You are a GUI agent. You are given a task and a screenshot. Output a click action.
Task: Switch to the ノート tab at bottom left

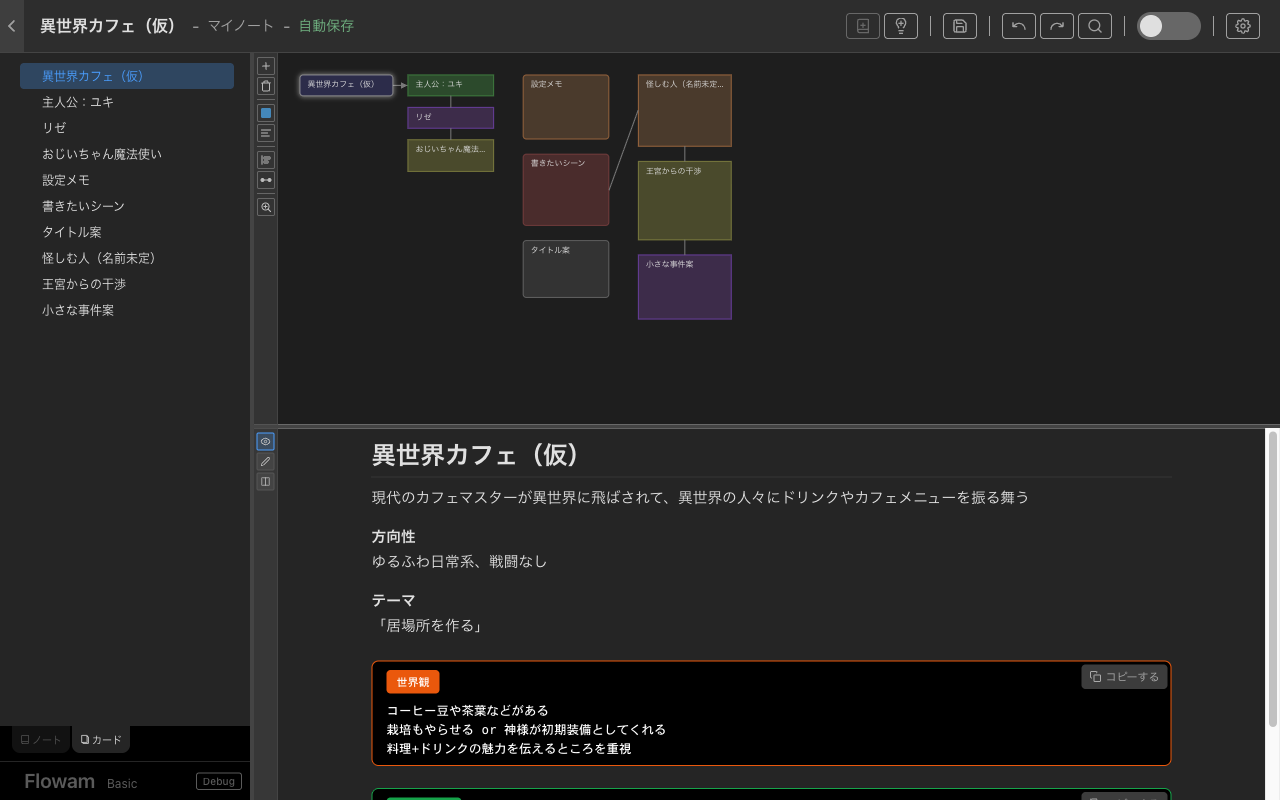[x=39, y=739]
